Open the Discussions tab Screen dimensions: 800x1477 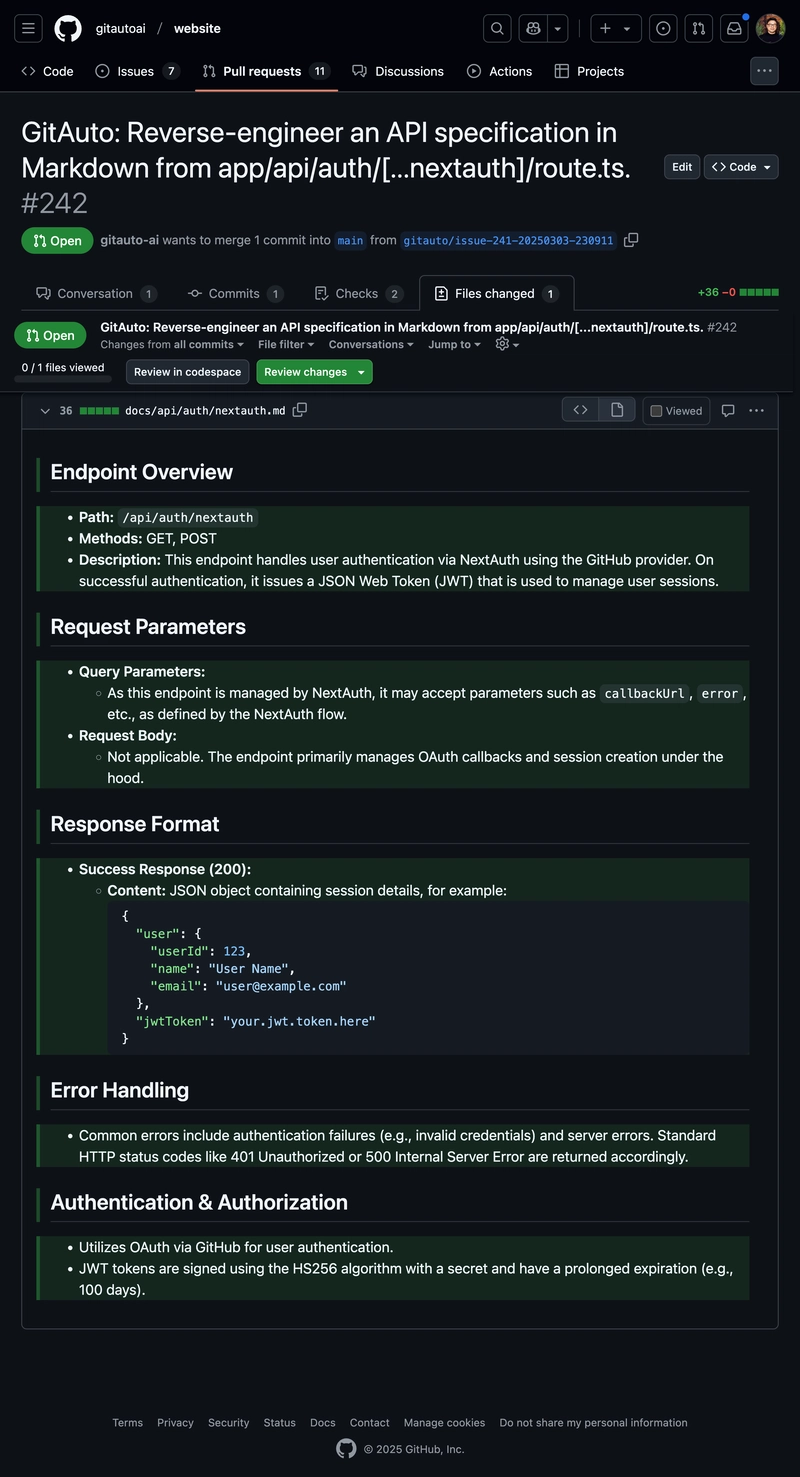[398, 71]
